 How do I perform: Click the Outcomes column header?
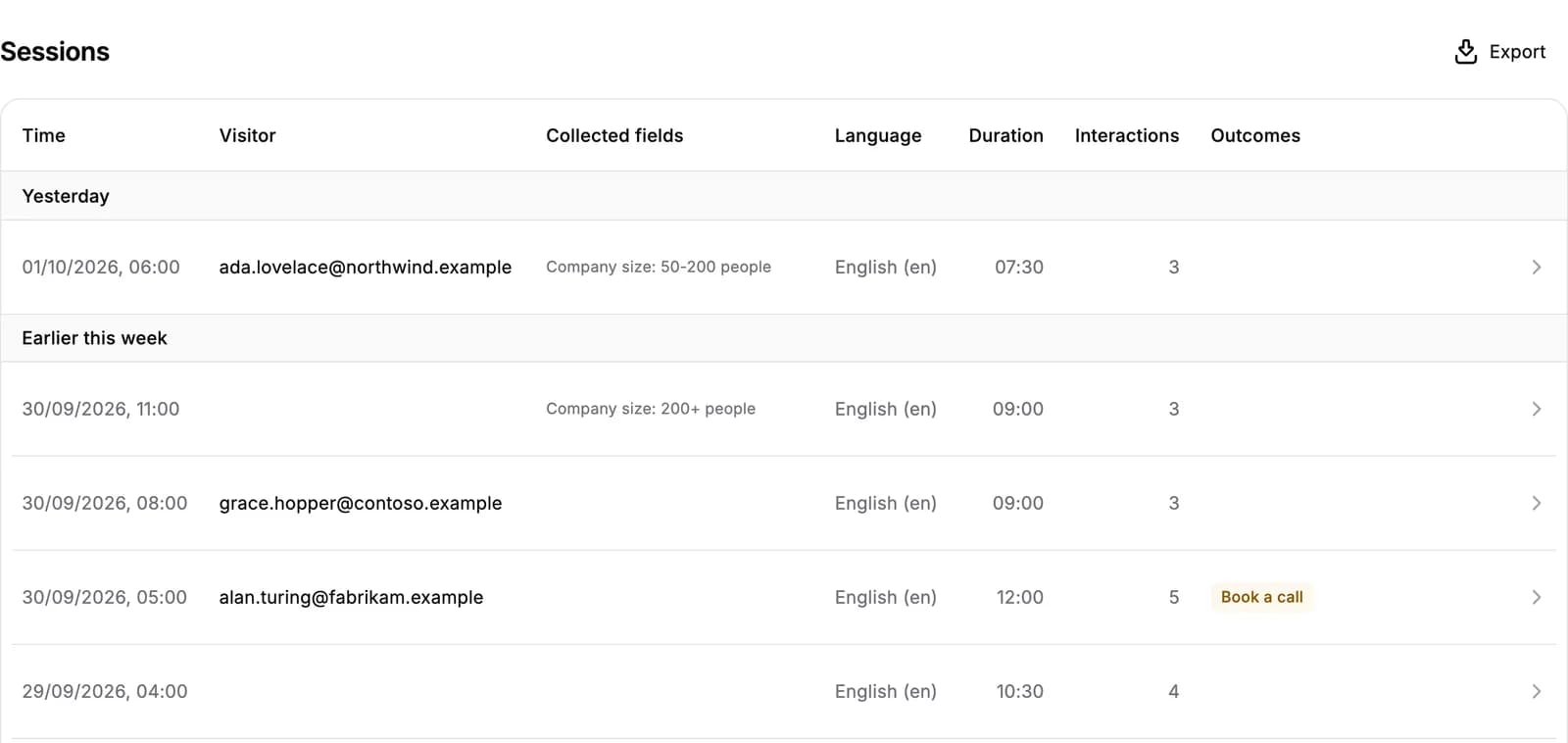click(x=1255, y=135)
